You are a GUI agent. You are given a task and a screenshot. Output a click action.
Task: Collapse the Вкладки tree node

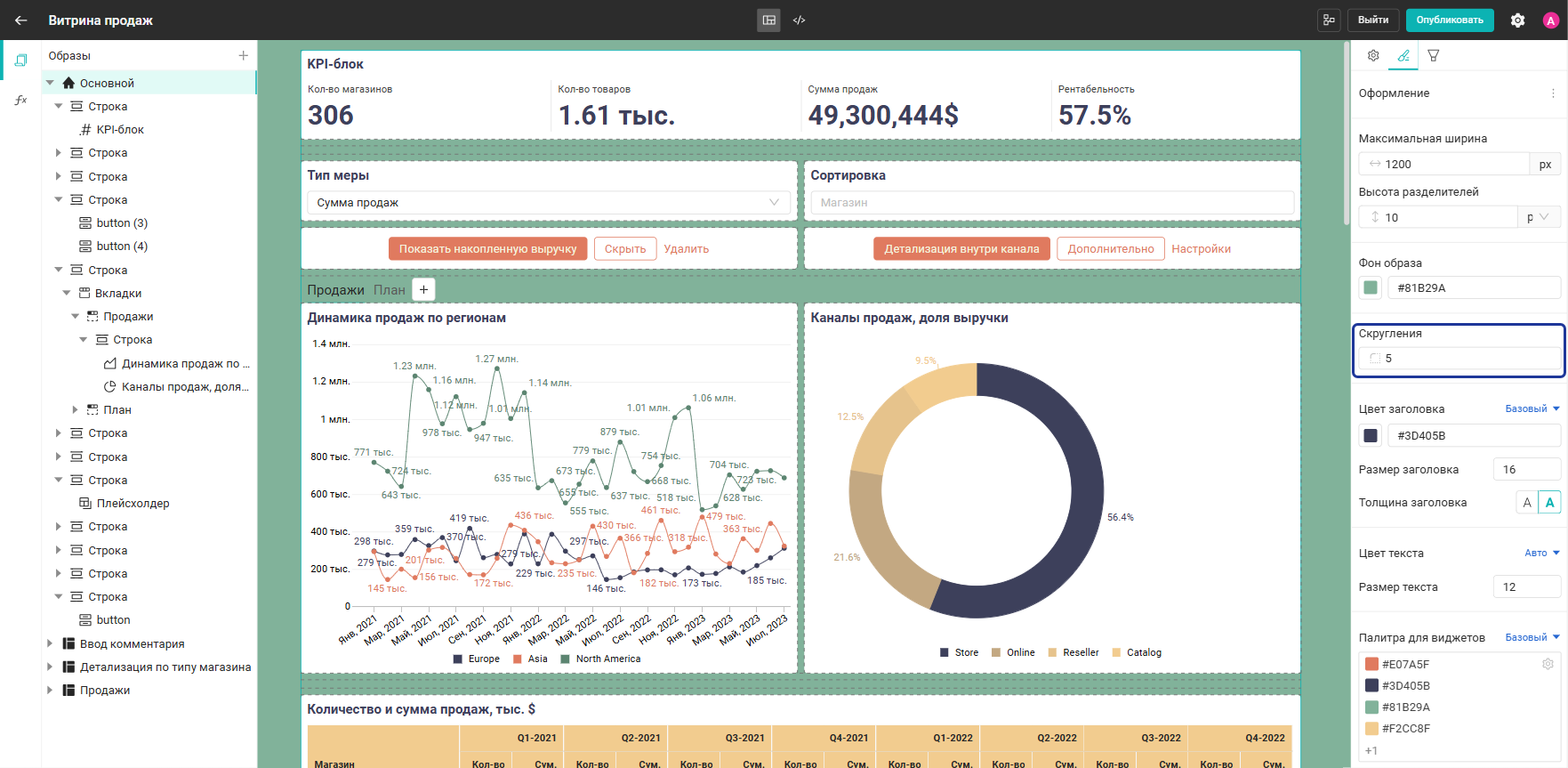pyautogui.click(x=67, y=293)
